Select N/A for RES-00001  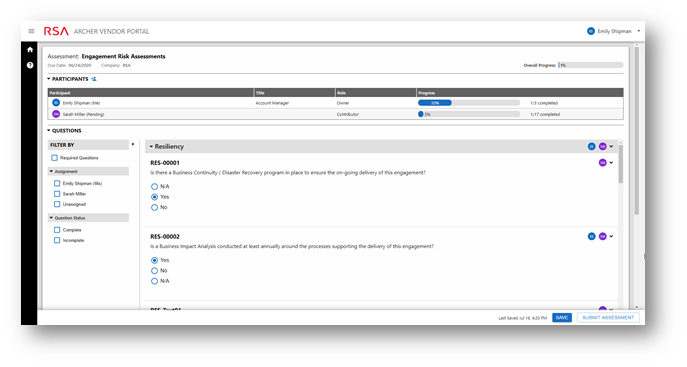point(154,187)
